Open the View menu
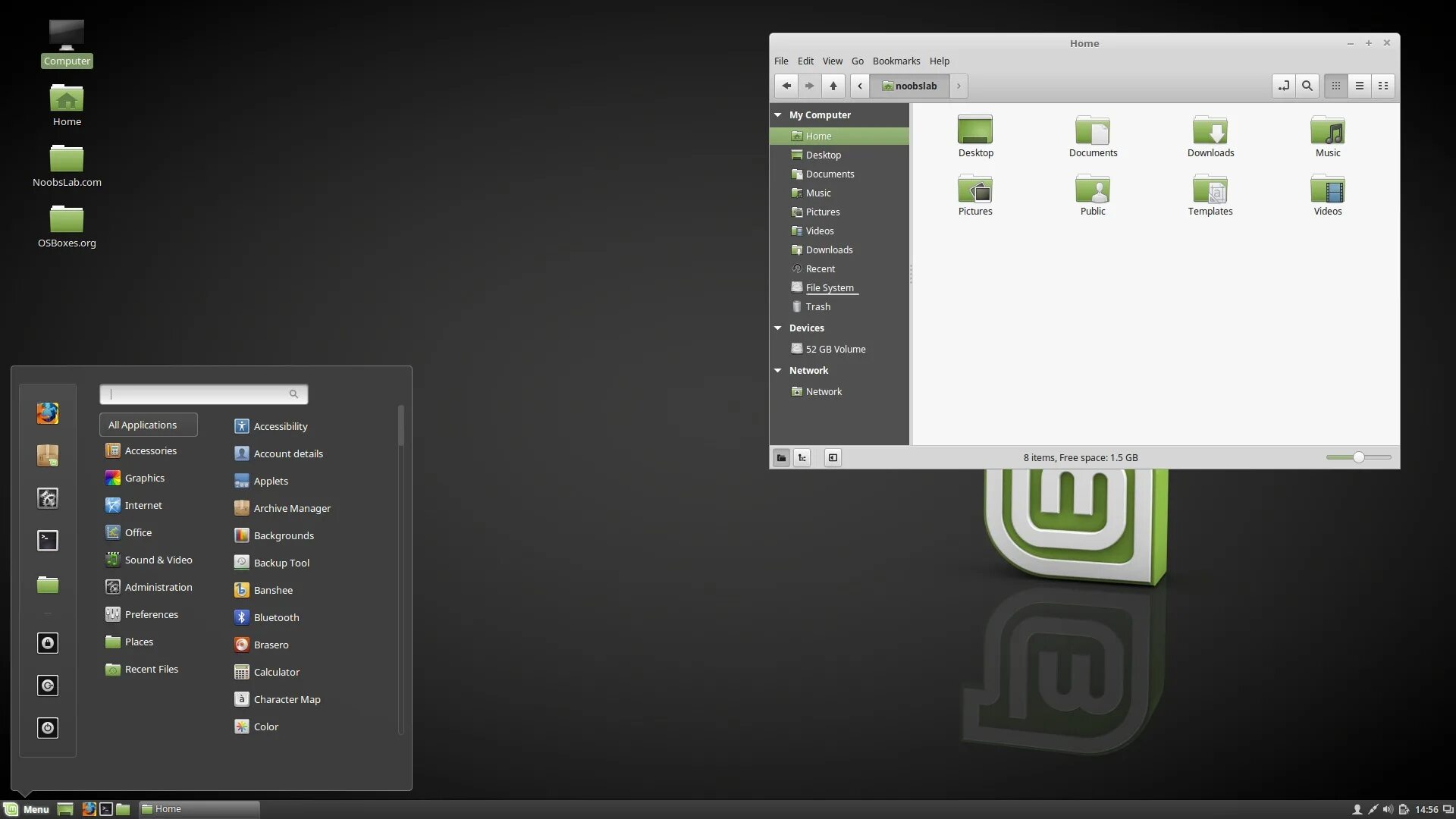 [x=832, y=61]
